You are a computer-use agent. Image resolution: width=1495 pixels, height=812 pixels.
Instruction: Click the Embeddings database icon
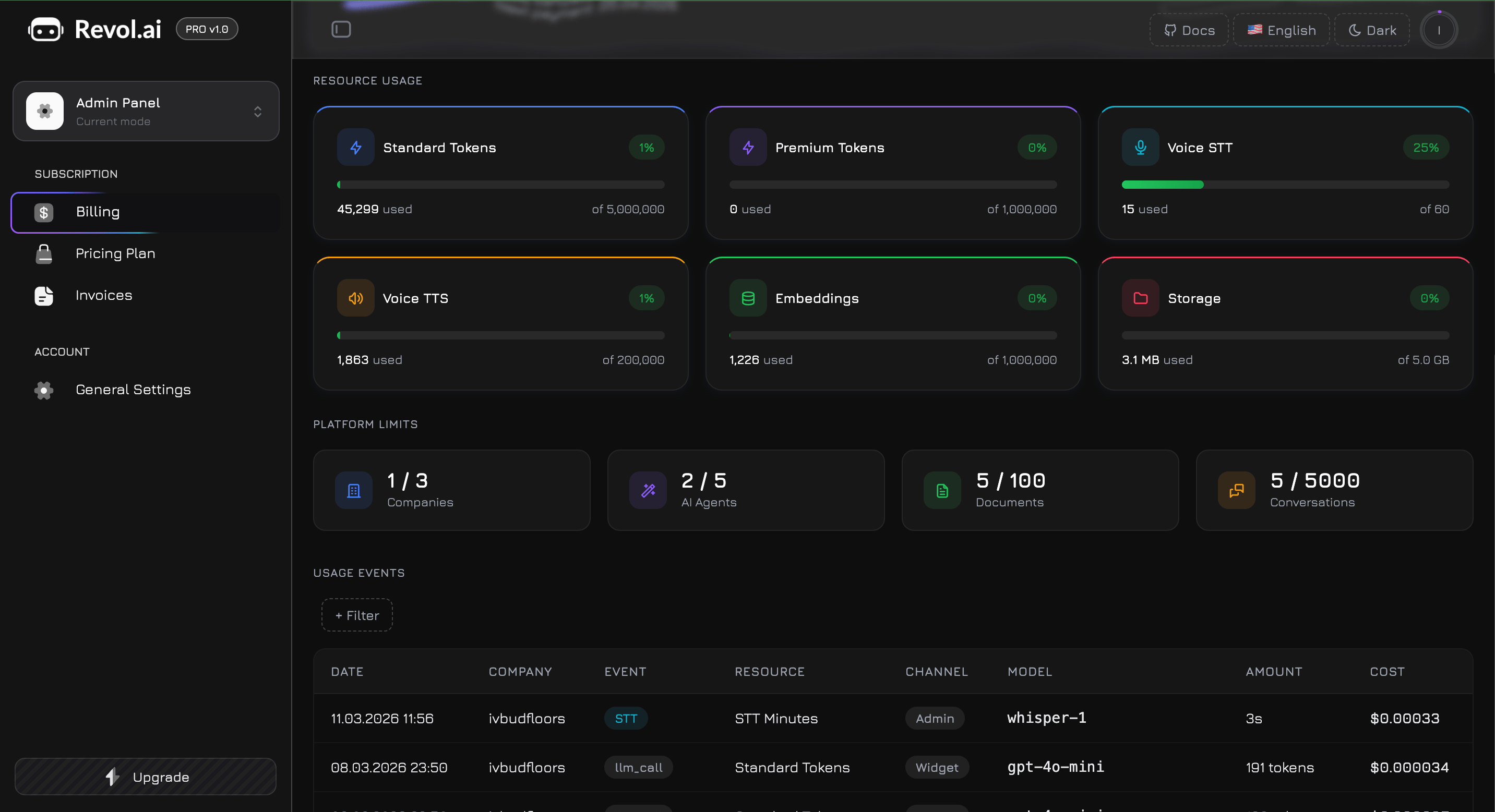[748, 298]
